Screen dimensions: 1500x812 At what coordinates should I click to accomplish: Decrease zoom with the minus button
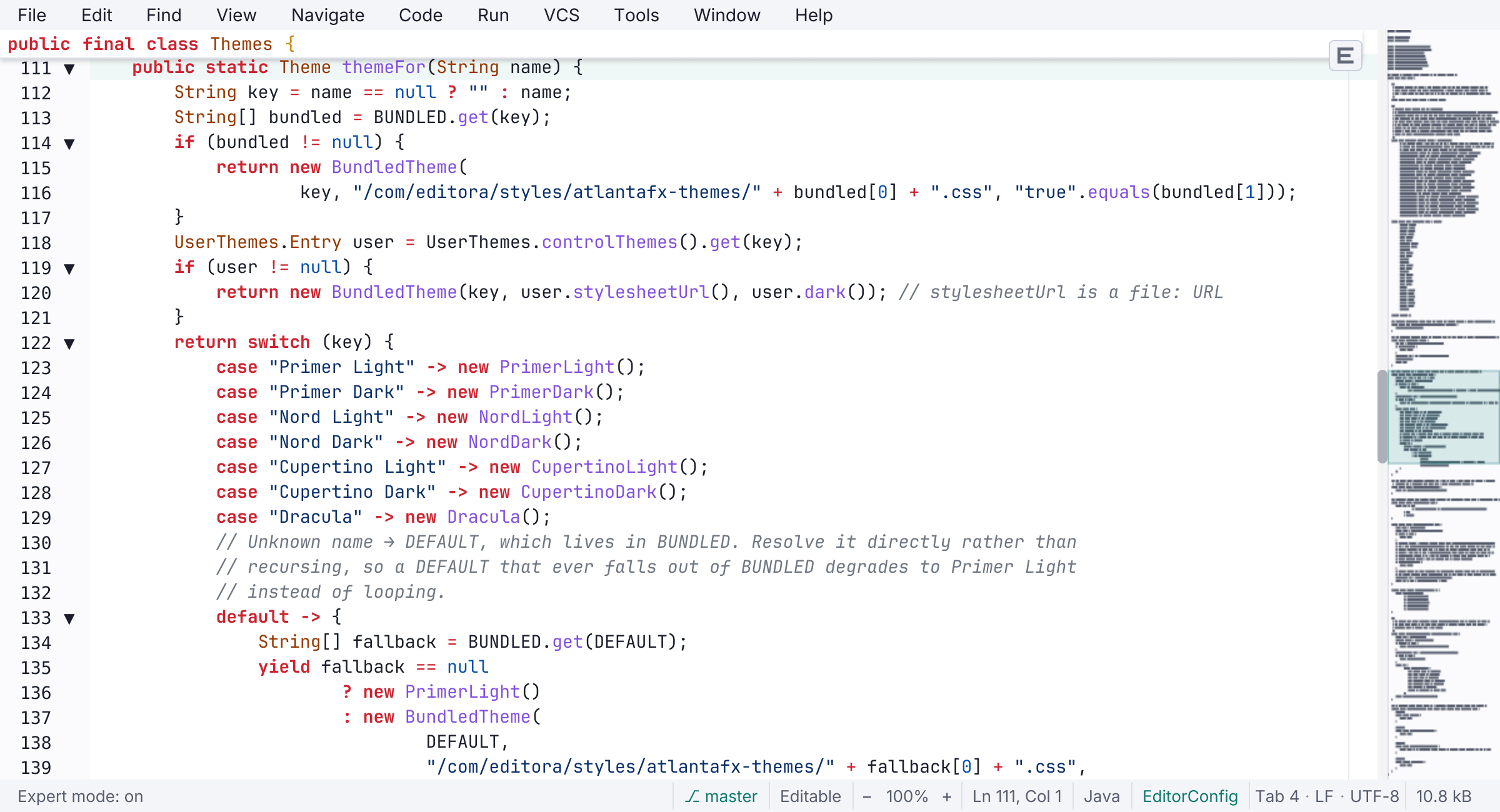coord(867,796)
